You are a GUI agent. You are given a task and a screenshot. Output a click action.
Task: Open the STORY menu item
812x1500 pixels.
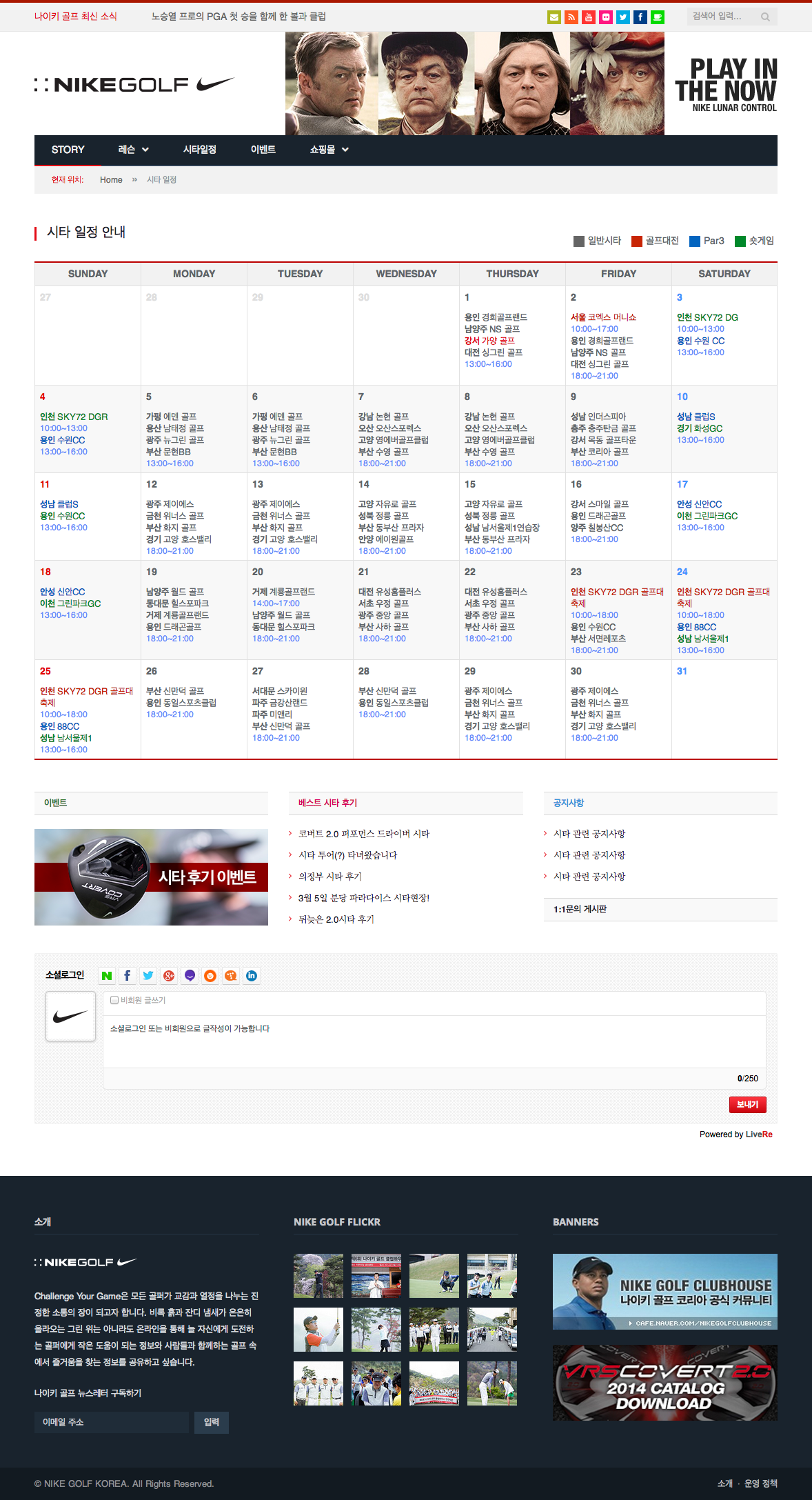point(68,150)
